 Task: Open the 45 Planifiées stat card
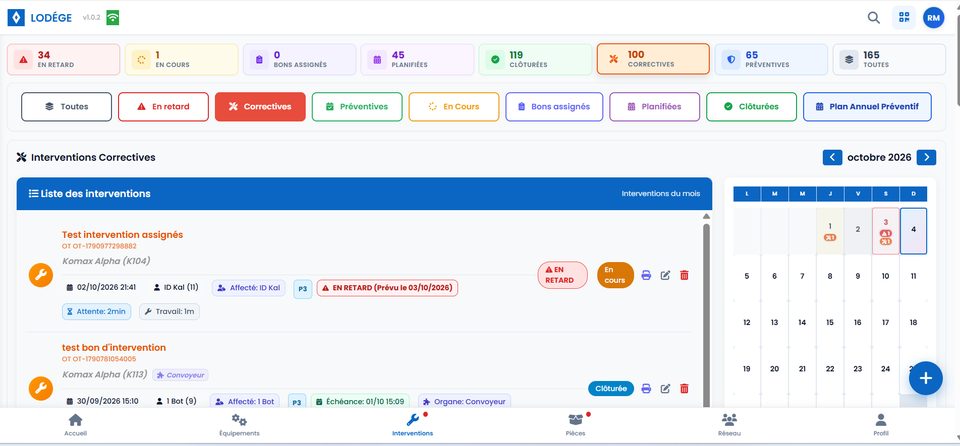(417, 59)
